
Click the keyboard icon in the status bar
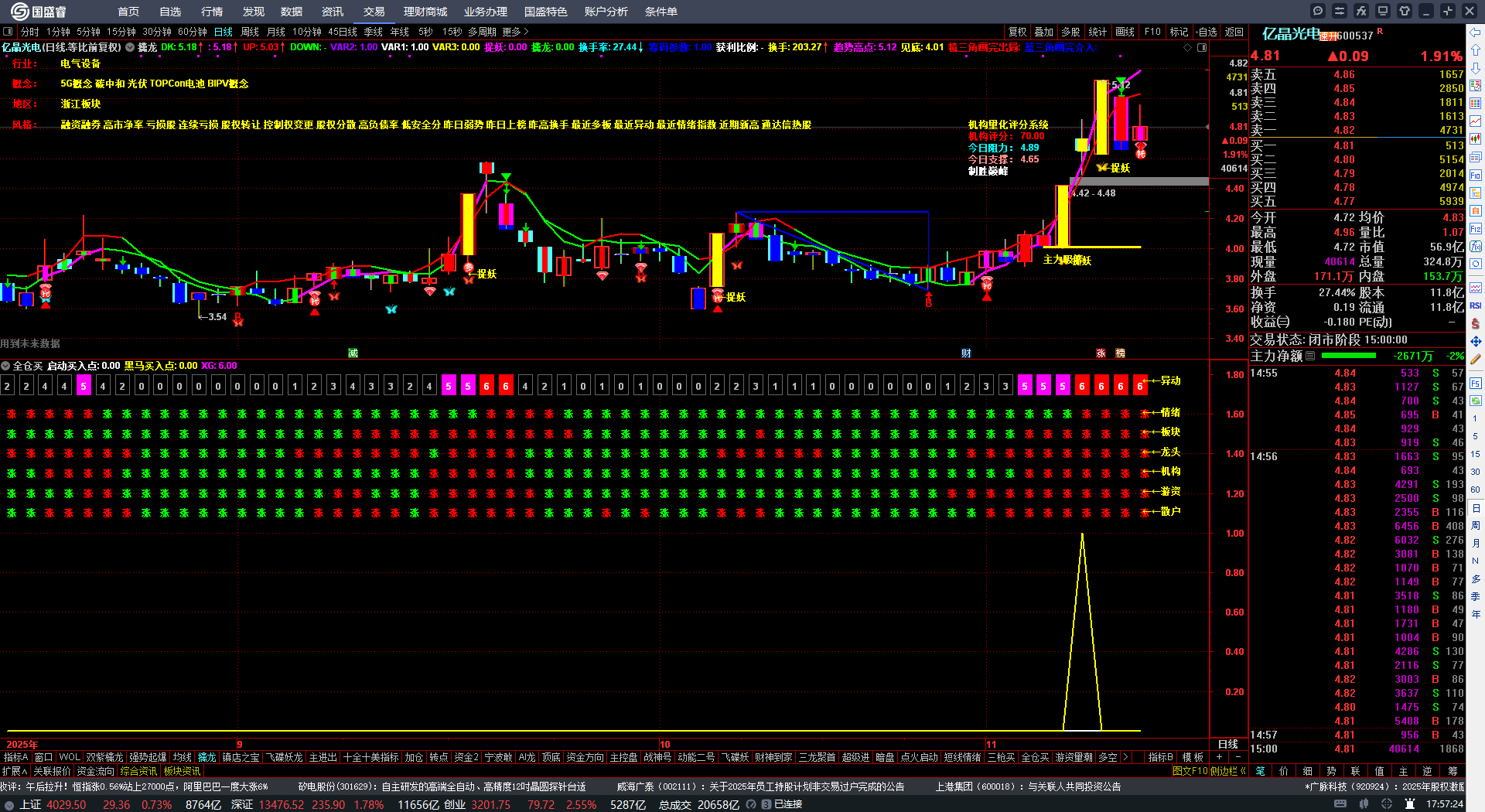click(x=1340, y=804)
